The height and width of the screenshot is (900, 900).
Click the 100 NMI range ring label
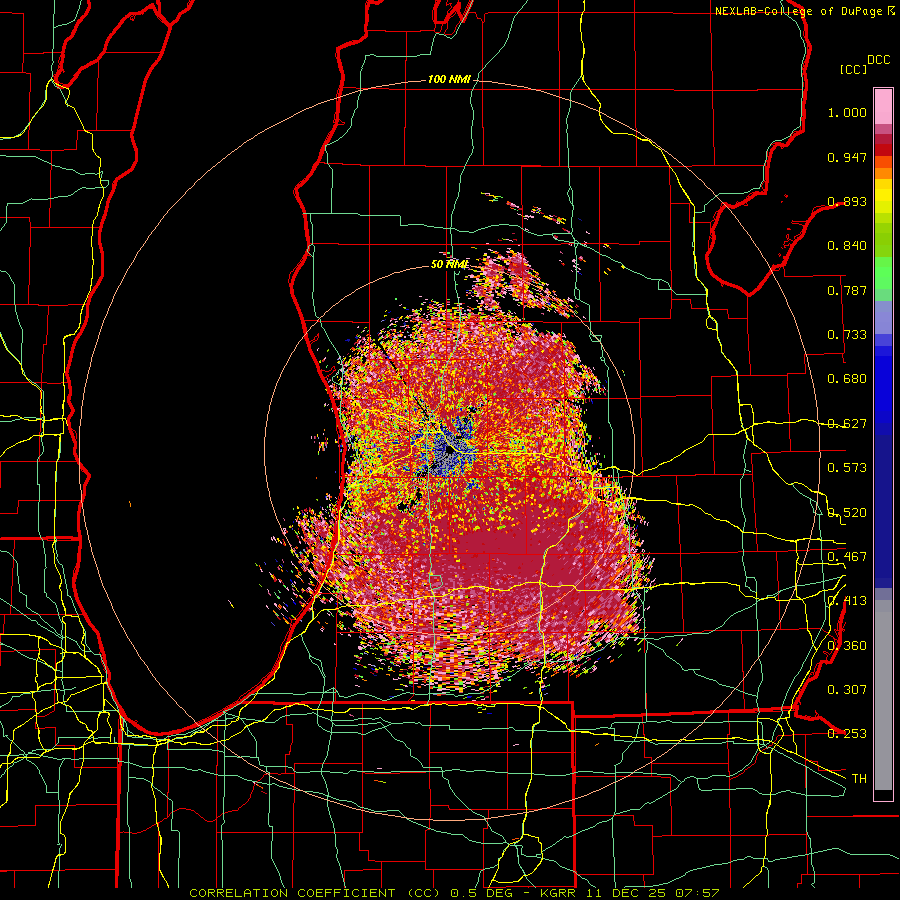coord(449,79)
